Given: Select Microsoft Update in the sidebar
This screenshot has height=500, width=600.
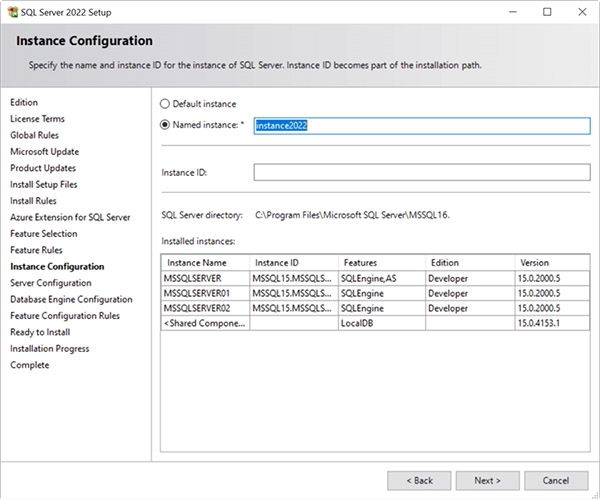Looking at the screenshot, I should (44, 152).
